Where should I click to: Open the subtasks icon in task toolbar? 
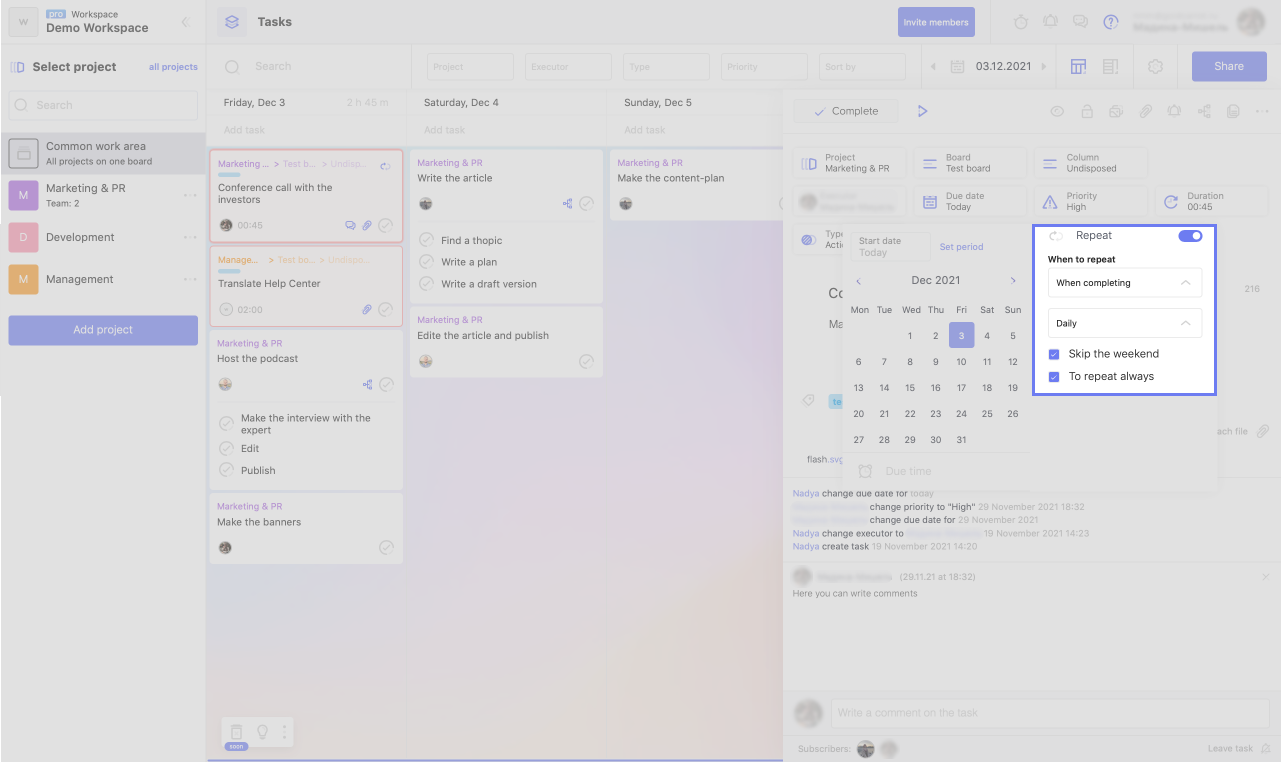[x=1204, y=111]
